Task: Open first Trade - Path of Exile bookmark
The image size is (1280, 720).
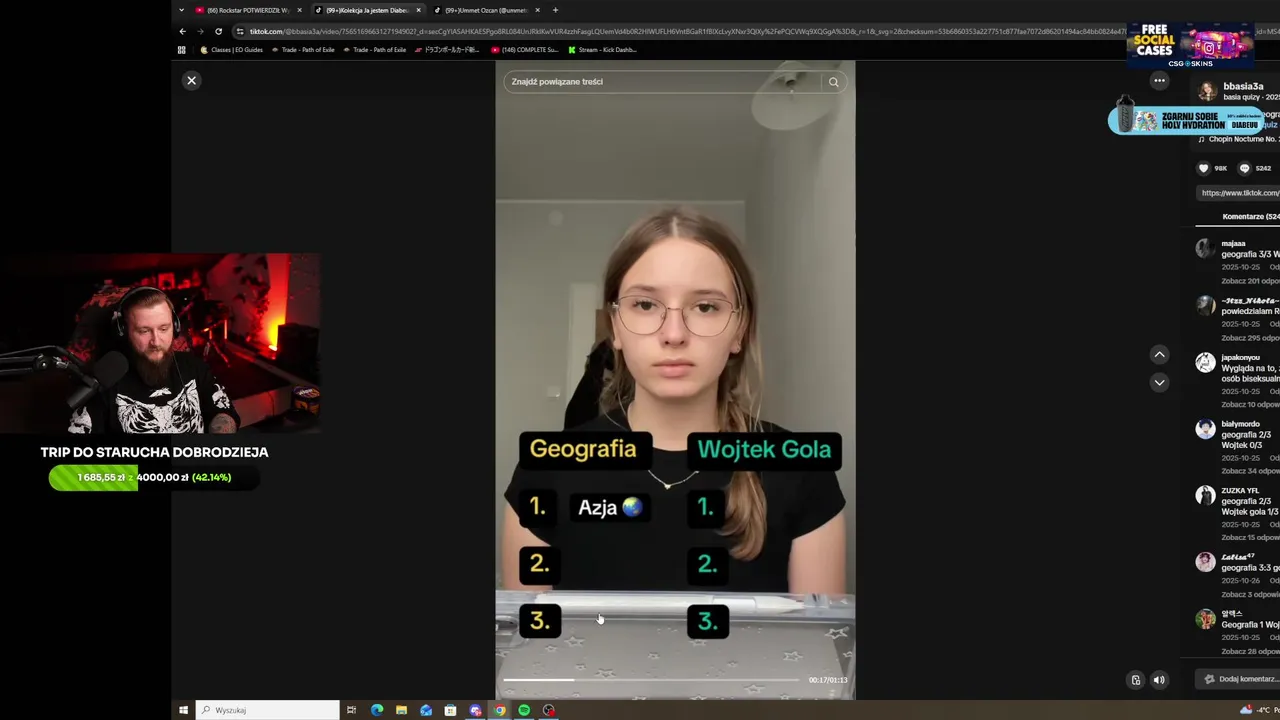Action: (303, 49)
